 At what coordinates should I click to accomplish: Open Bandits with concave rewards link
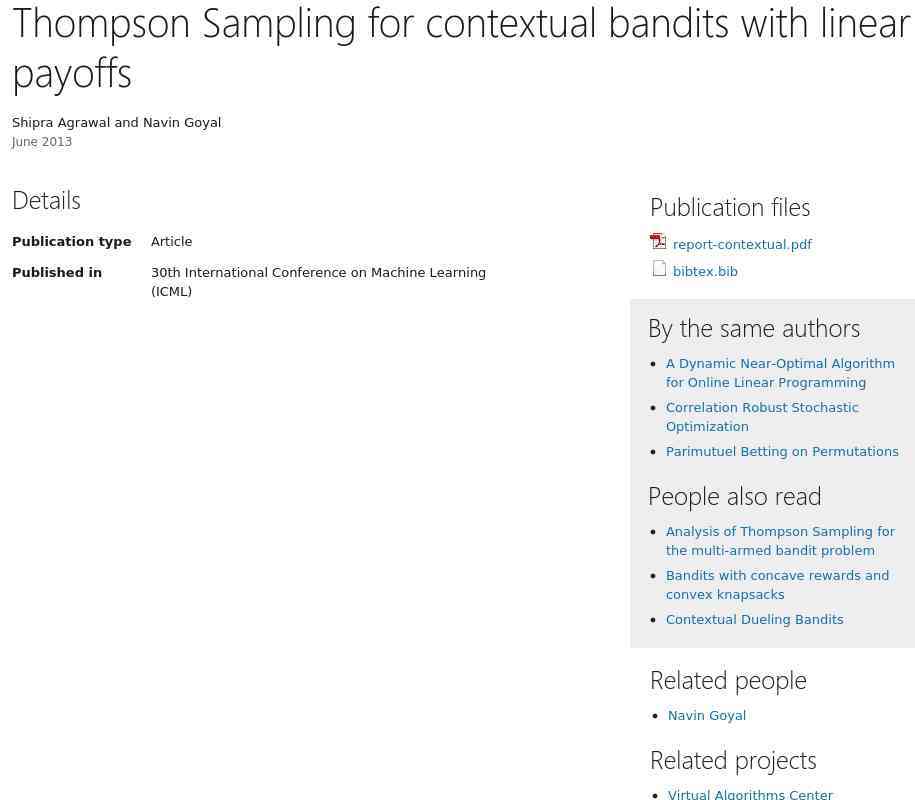(777, 585)
